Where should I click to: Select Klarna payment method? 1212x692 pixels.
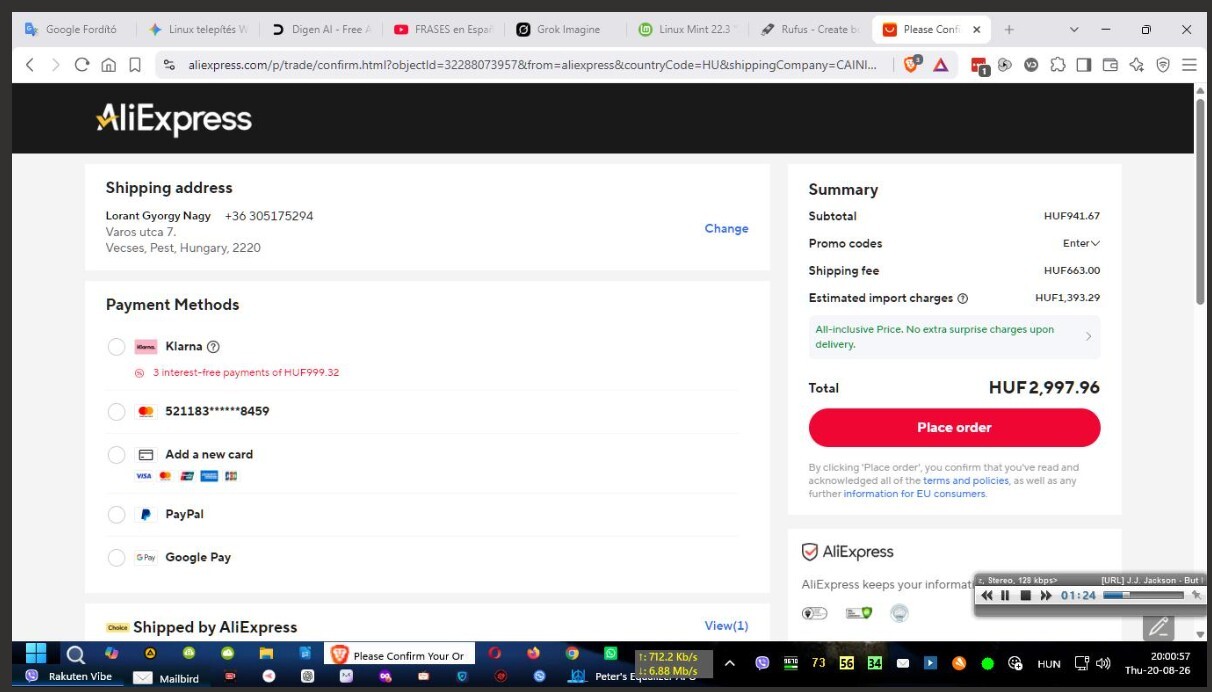(117, 347)
